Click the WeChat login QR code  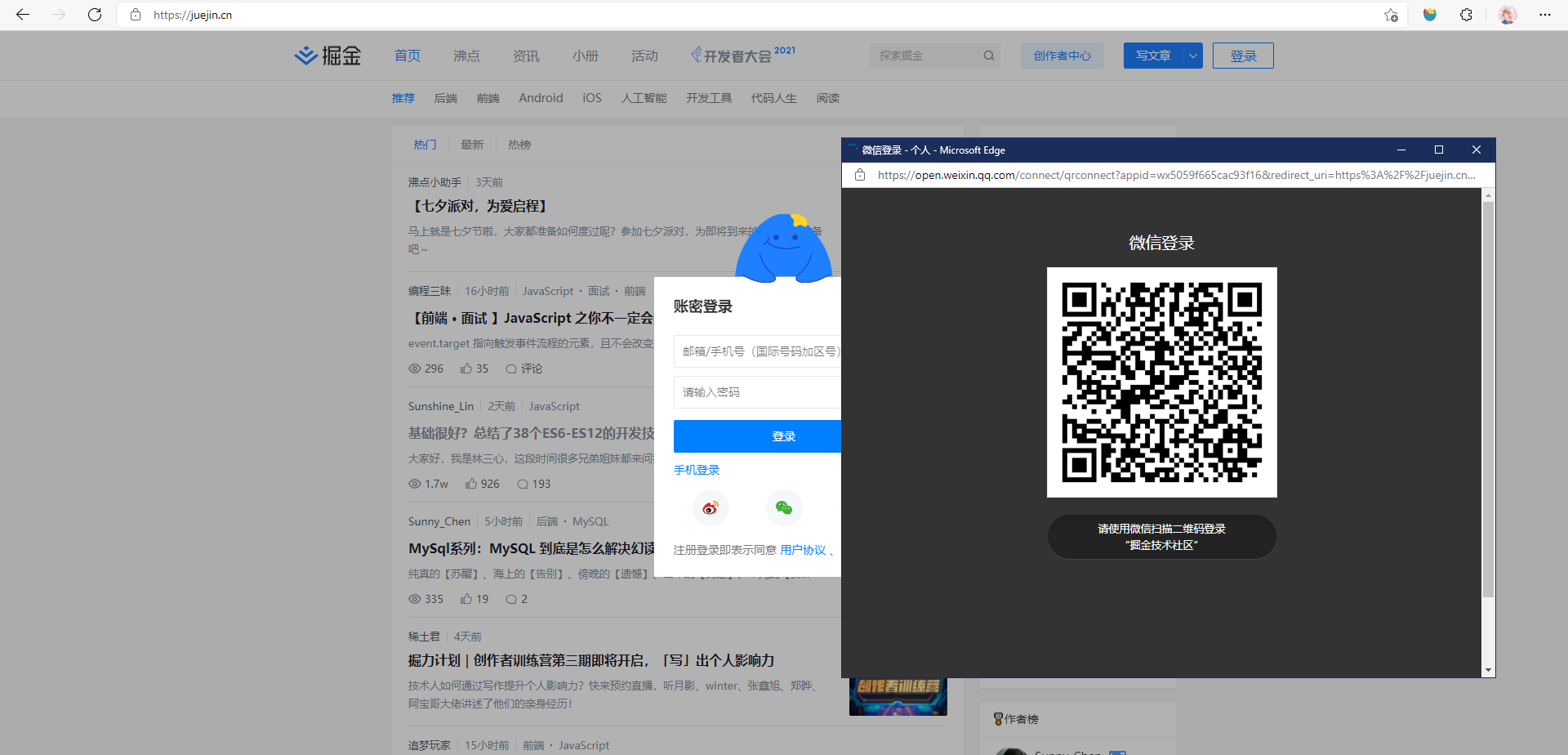pos(1162,382)
